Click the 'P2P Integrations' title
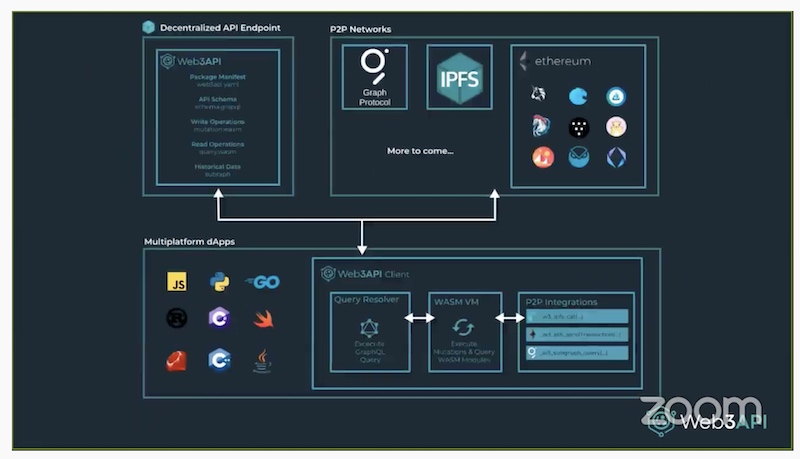The image size is (800, 459). click(561, 302)
